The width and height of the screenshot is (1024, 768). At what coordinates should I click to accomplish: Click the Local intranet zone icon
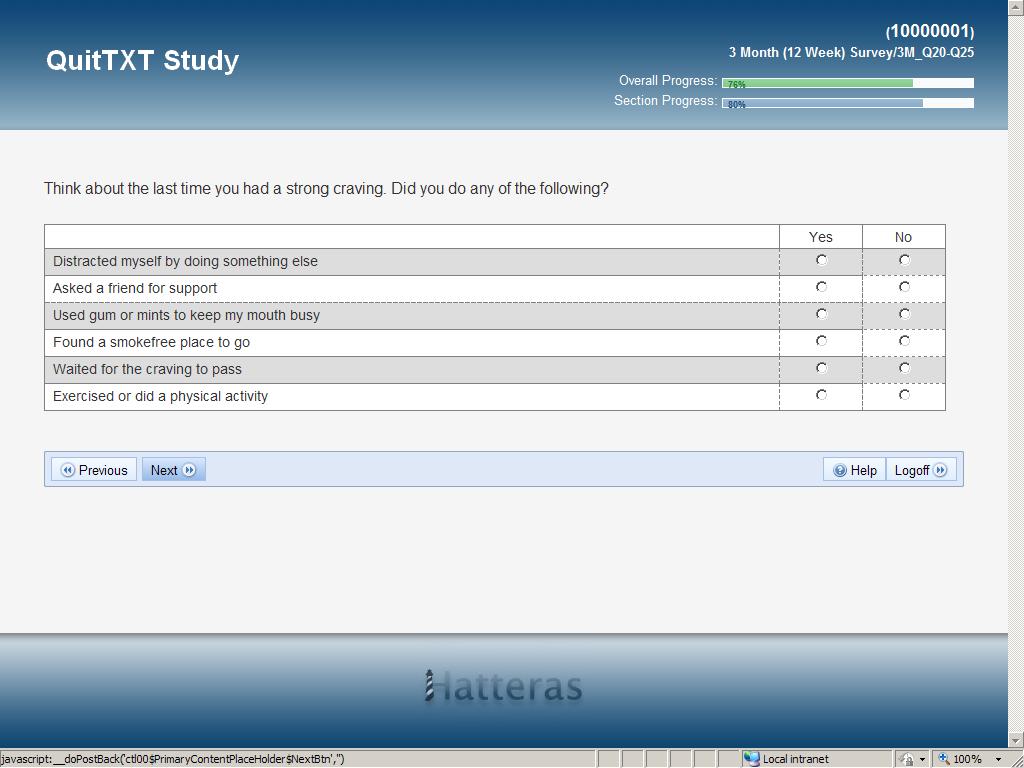(752, 759)
